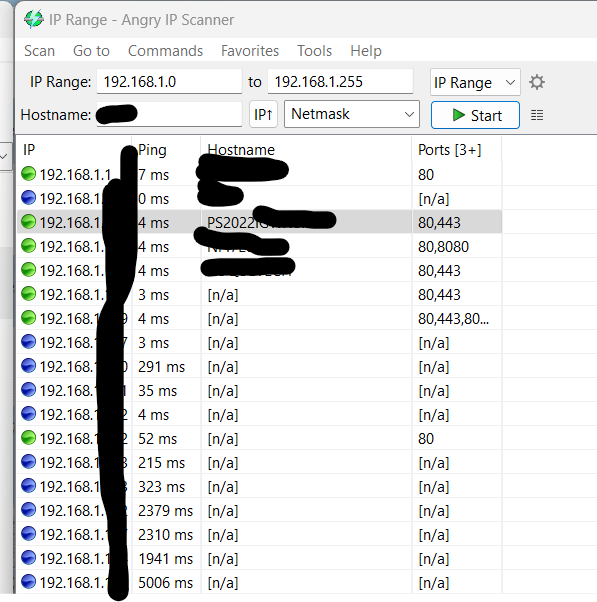The width and height of the screenshot is (597, 602).
Task: Click the select fetchers list icon
Action: (x=537, y=115)
